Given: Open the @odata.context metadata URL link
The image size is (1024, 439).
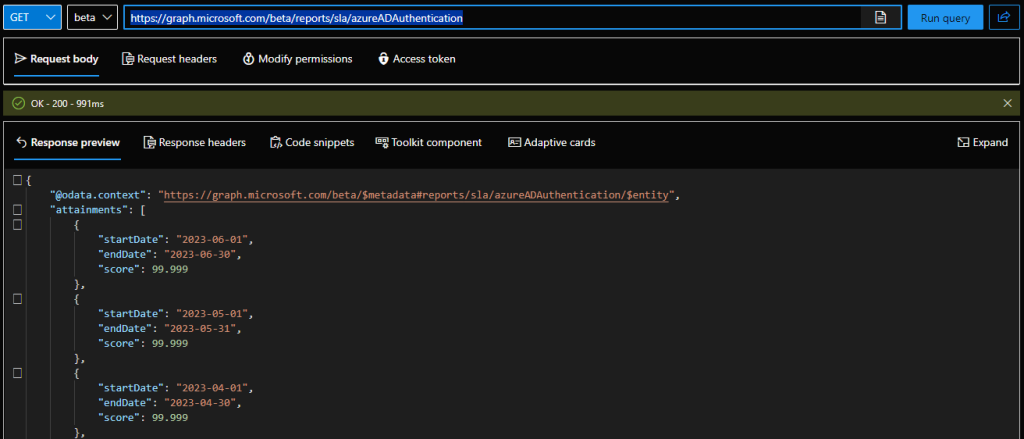Looking at the screenshot, I should click(416, 195).
